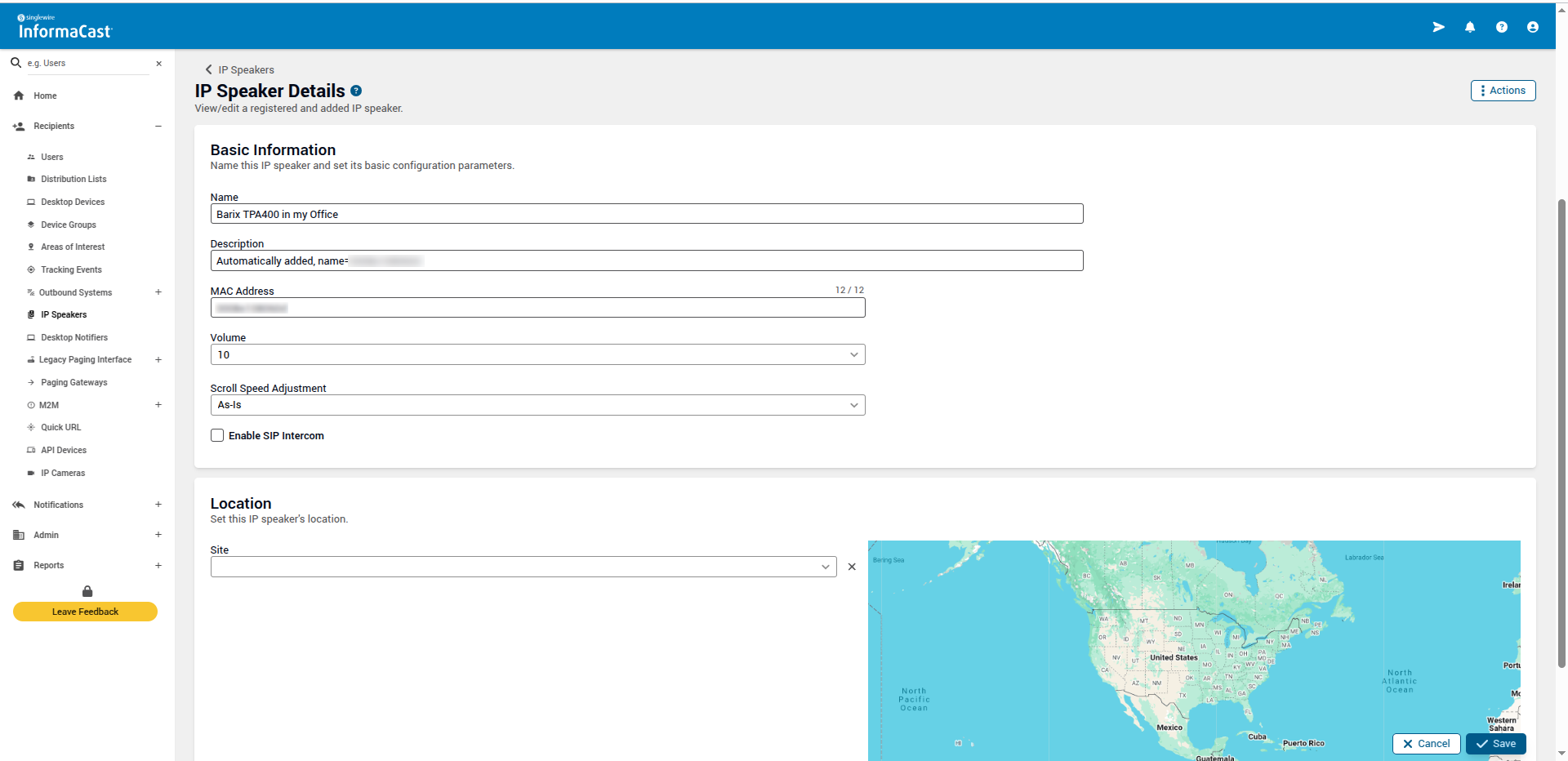This screenshot has height=761, width=1568.
Task: Click the send notification arrow icon
Action: click(x=1438, y=27)
